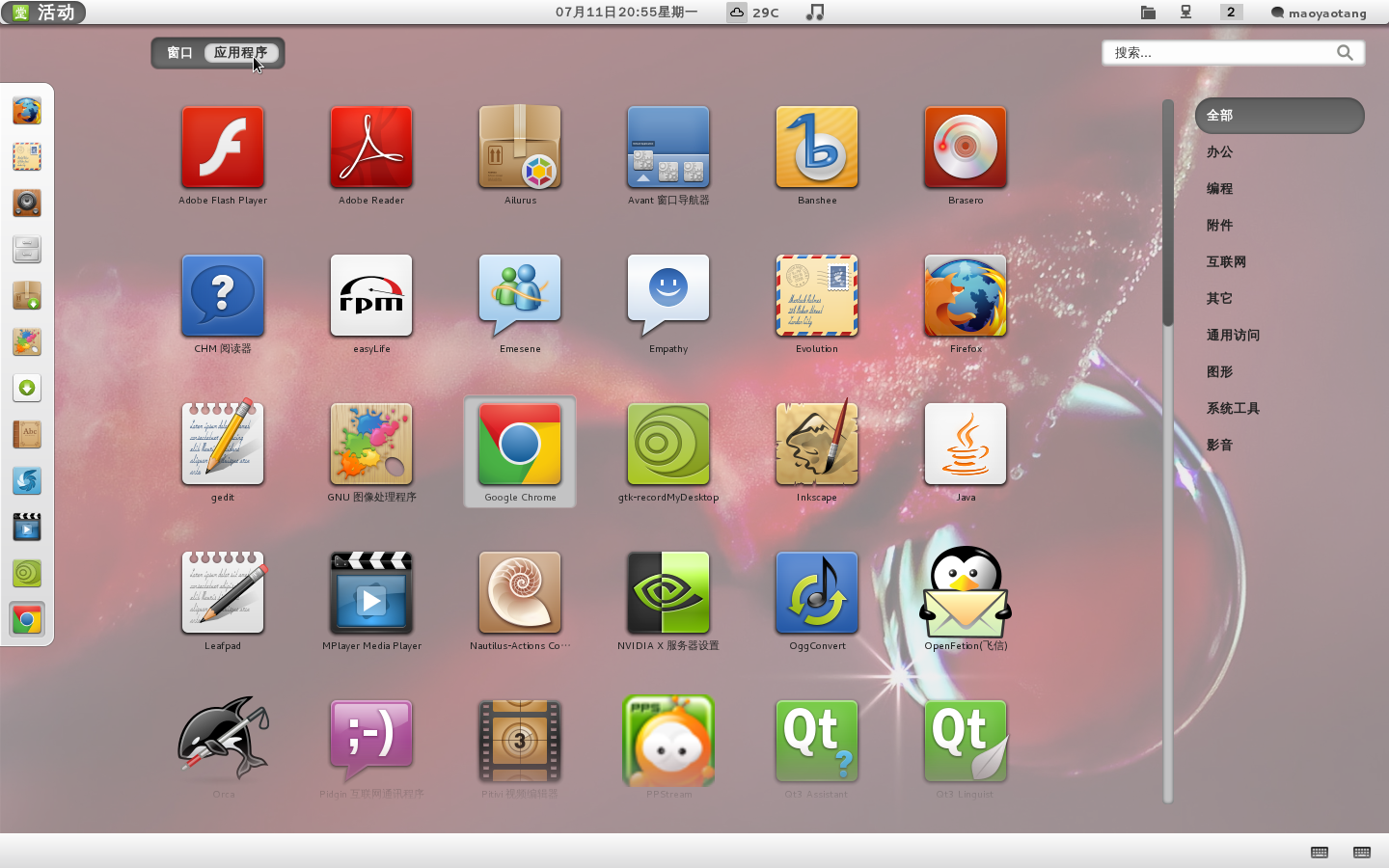Click the Abc dictionary icon in the dock
This screenshot has height=868, width=1389.
tap(27, 435)
